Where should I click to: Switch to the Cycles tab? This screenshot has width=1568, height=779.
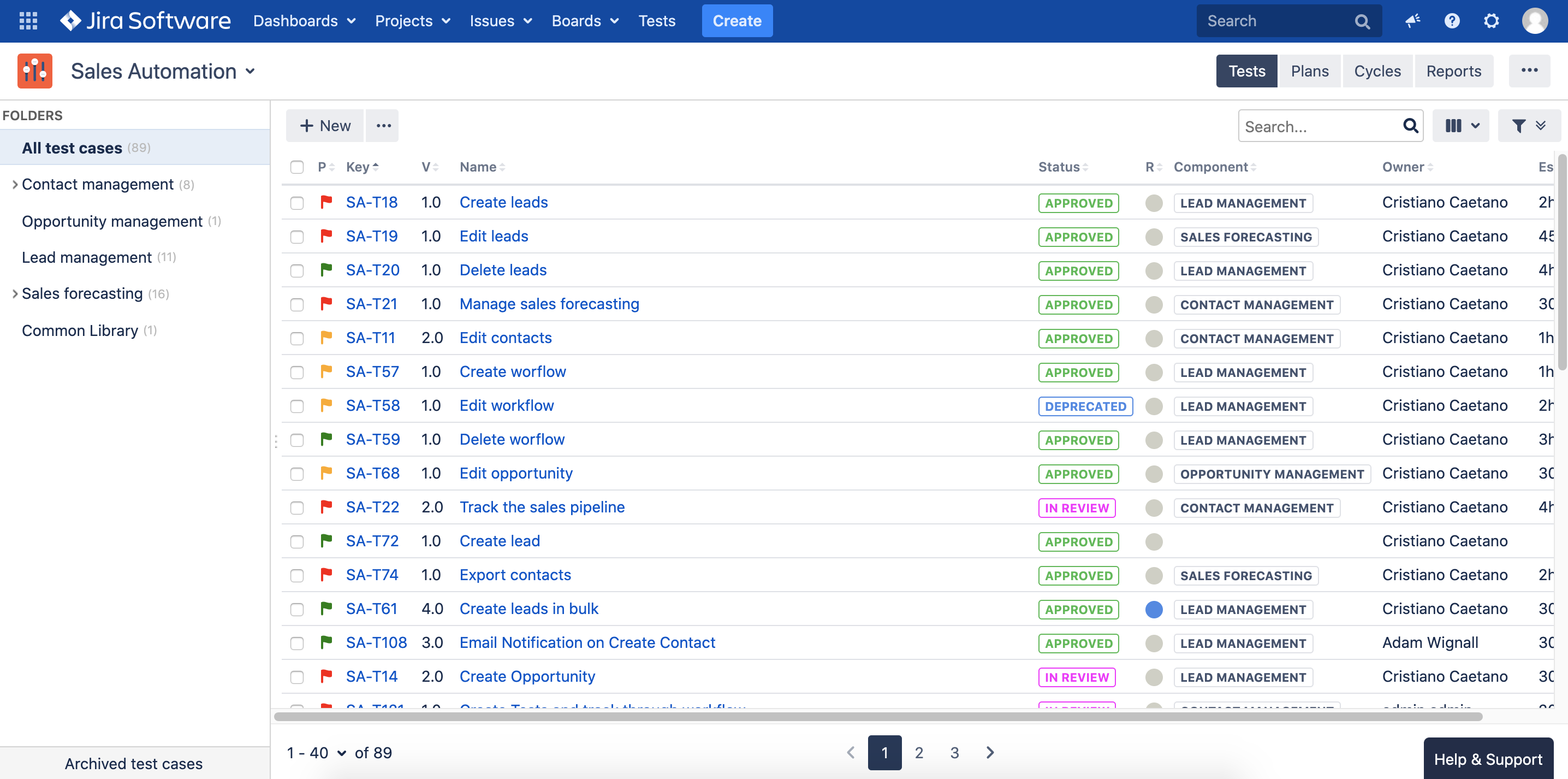tap(1377, 70)
